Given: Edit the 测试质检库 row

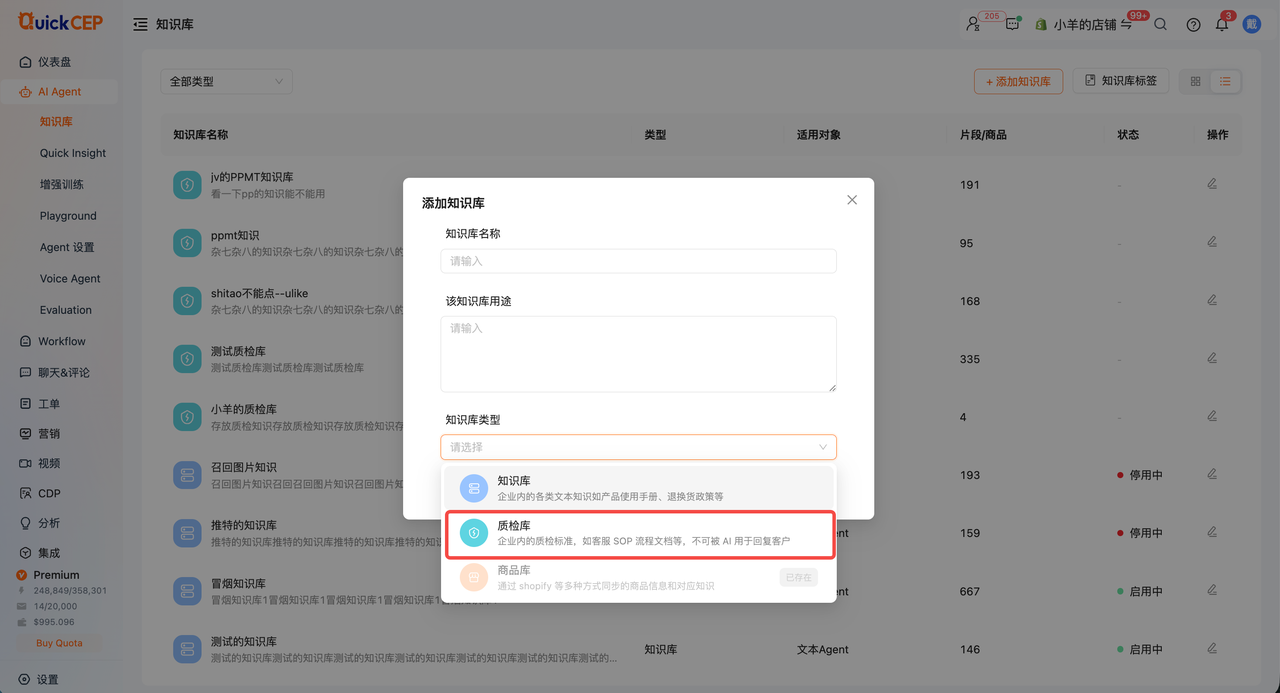Looking at the screenshot, I should [1212, 357].
